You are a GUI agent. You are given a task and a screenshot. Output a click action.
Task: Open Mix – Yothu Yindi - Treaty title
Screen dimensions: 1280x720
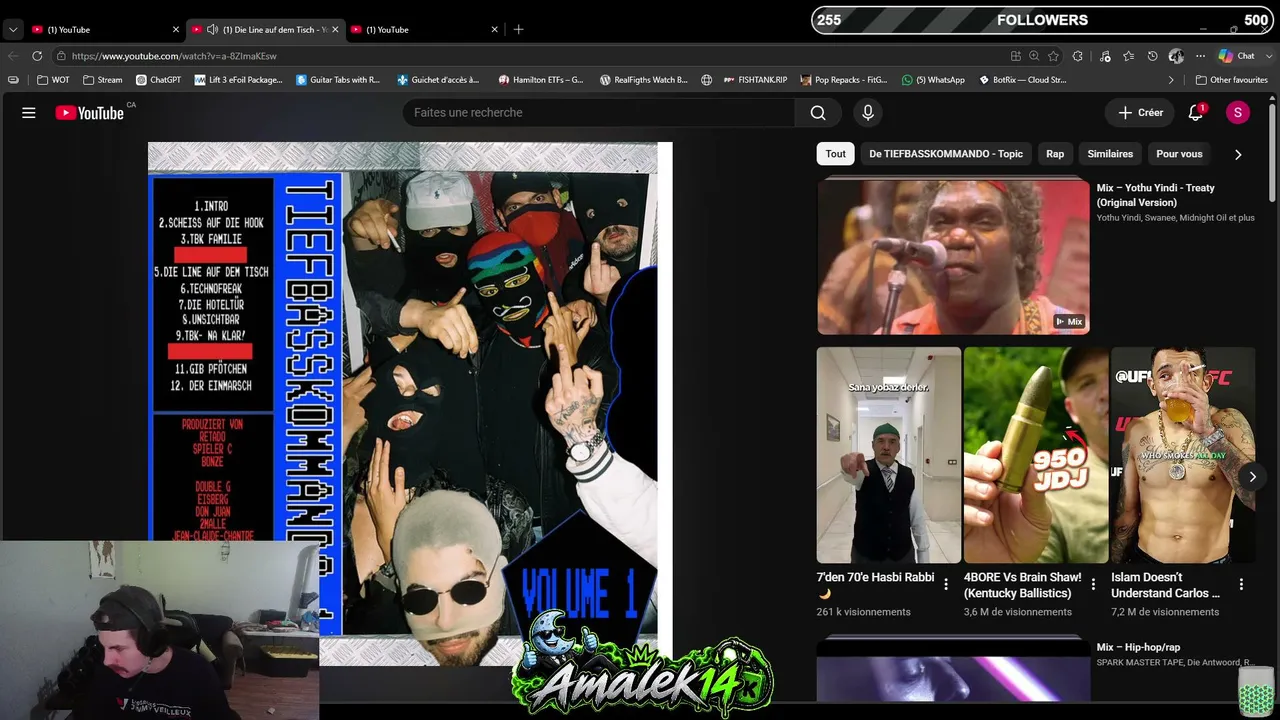pos(1155,195)
